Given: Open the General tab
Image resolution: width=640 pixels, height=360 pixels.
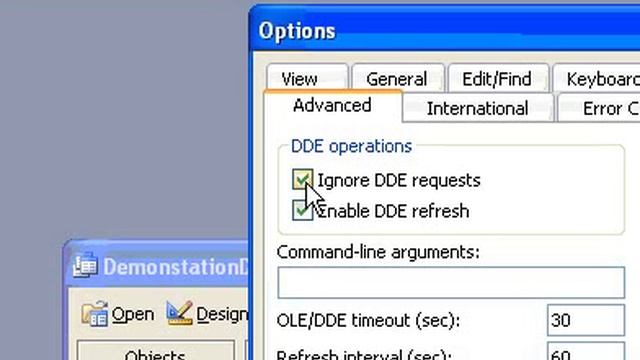Looking at the screenshot, I should pos(398,78).
